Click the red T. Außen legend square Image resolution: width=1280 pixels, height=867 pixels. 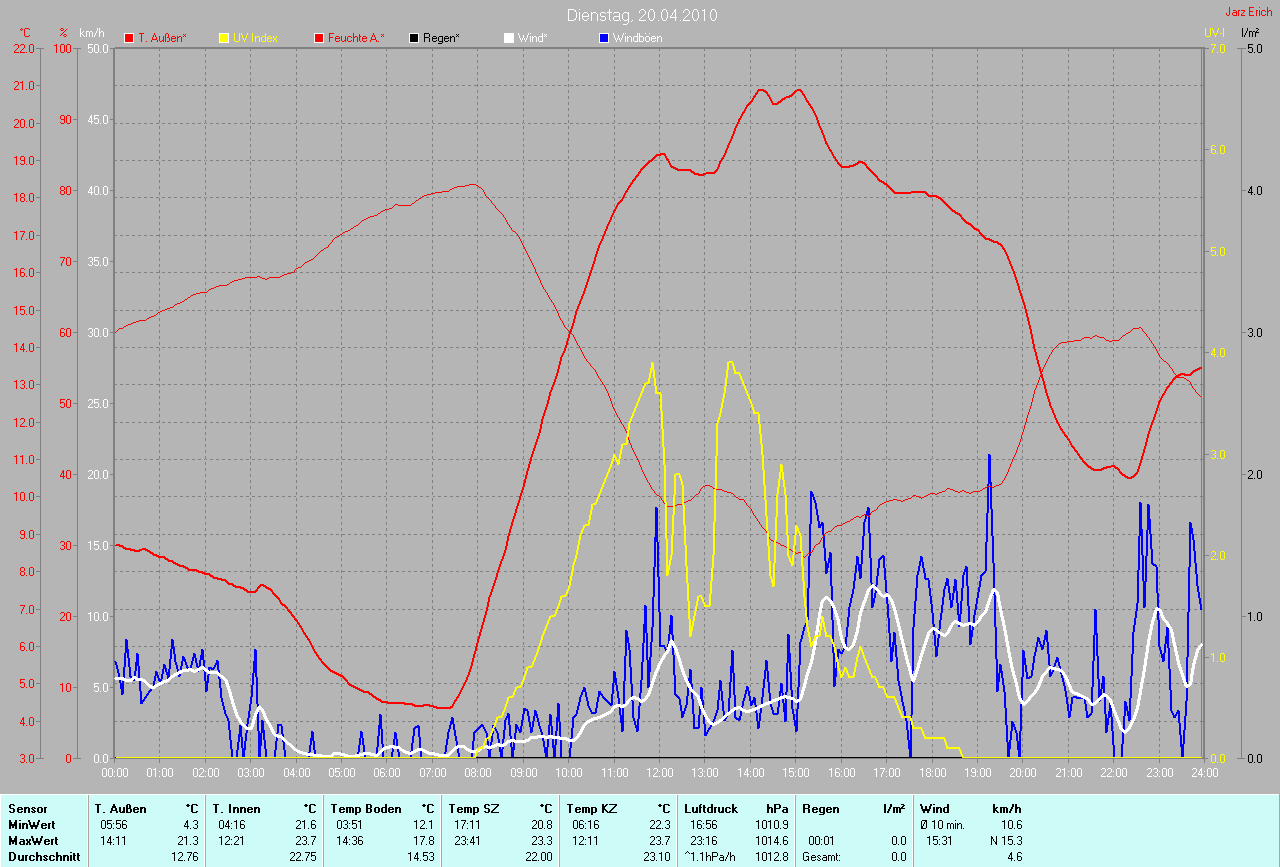click(129, 38)
